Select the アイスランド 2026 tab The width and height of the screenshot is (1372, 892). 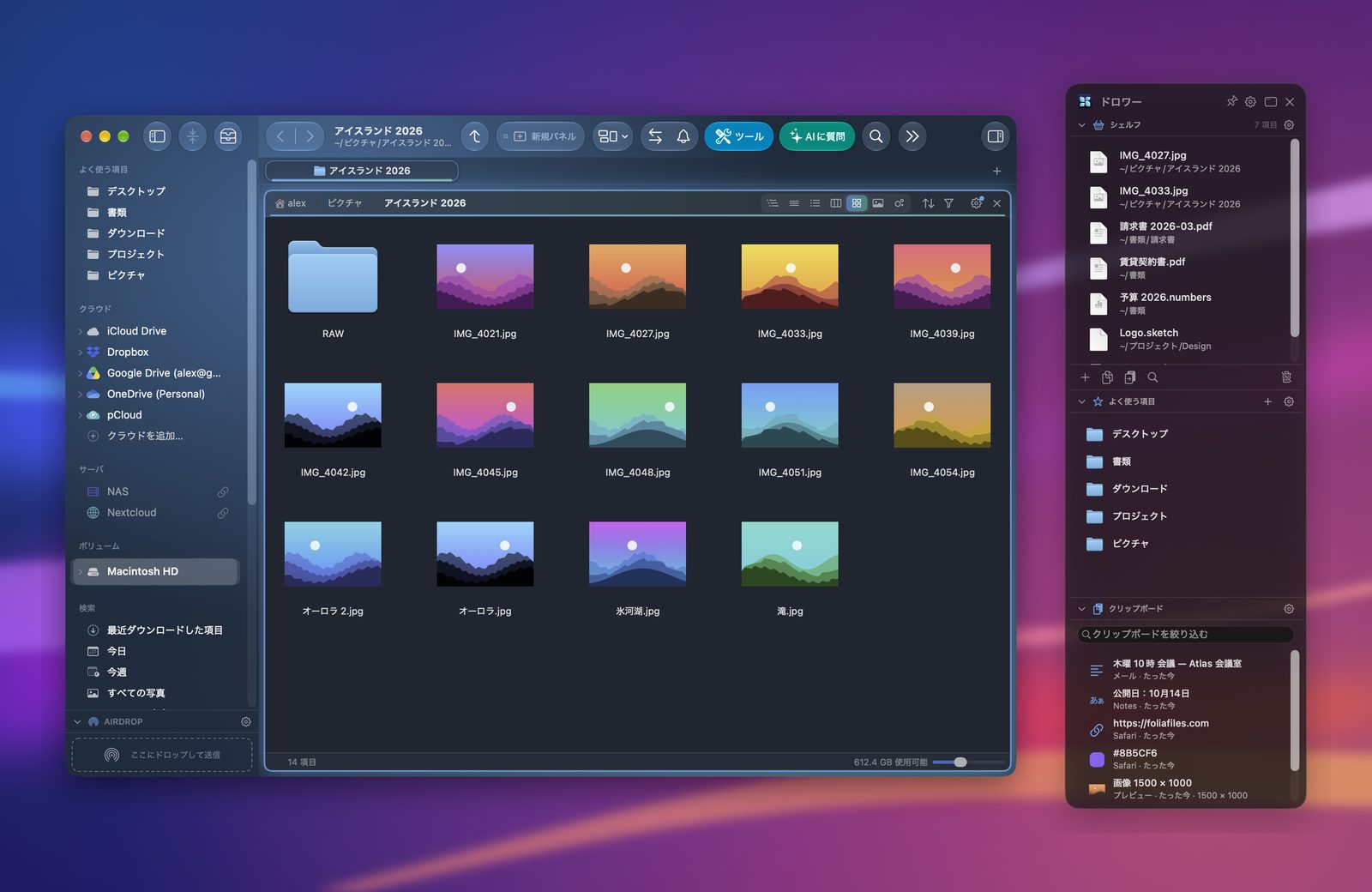[x=362, y=171]
